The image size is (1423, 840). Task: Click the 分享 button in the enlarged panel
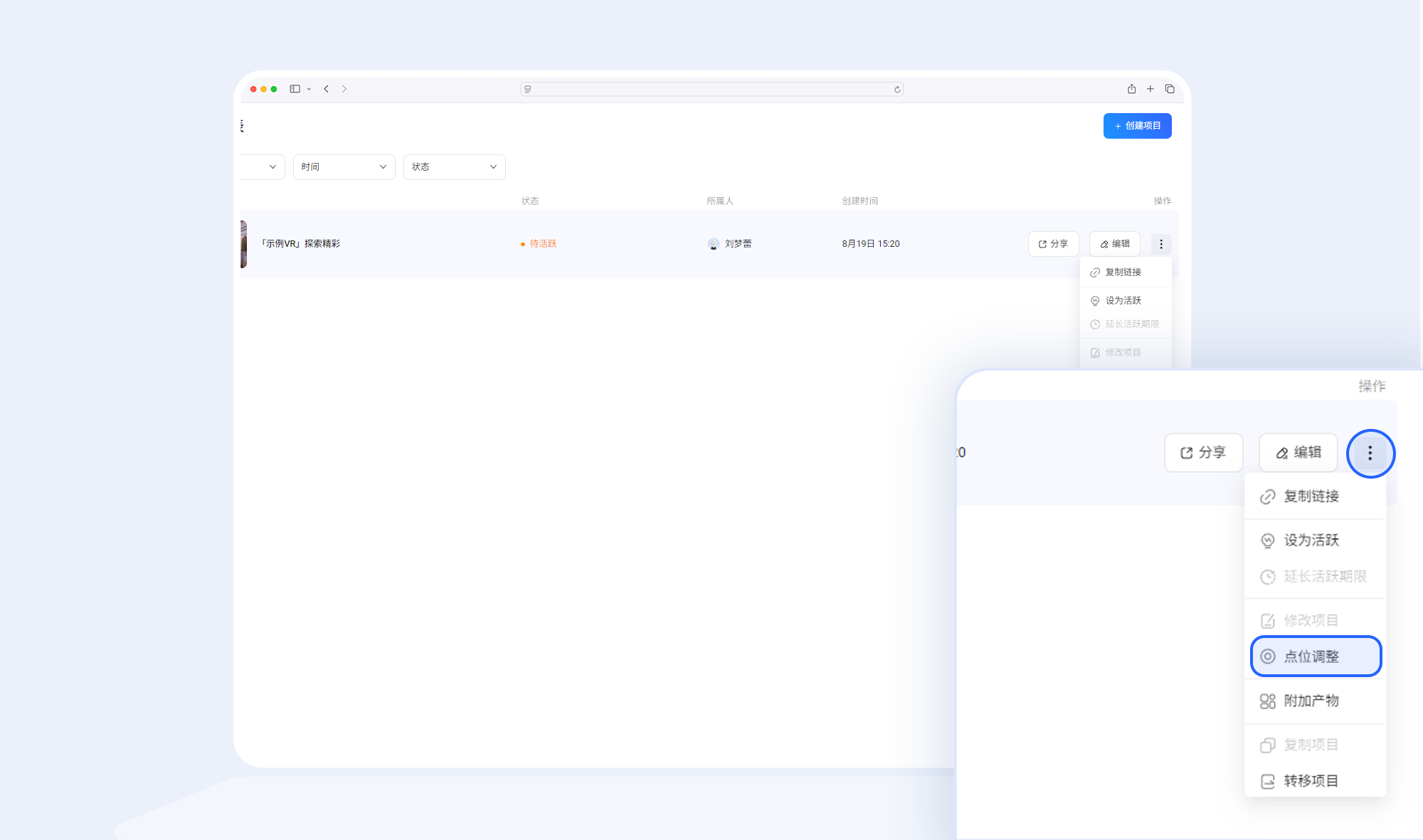(1203, 452)
